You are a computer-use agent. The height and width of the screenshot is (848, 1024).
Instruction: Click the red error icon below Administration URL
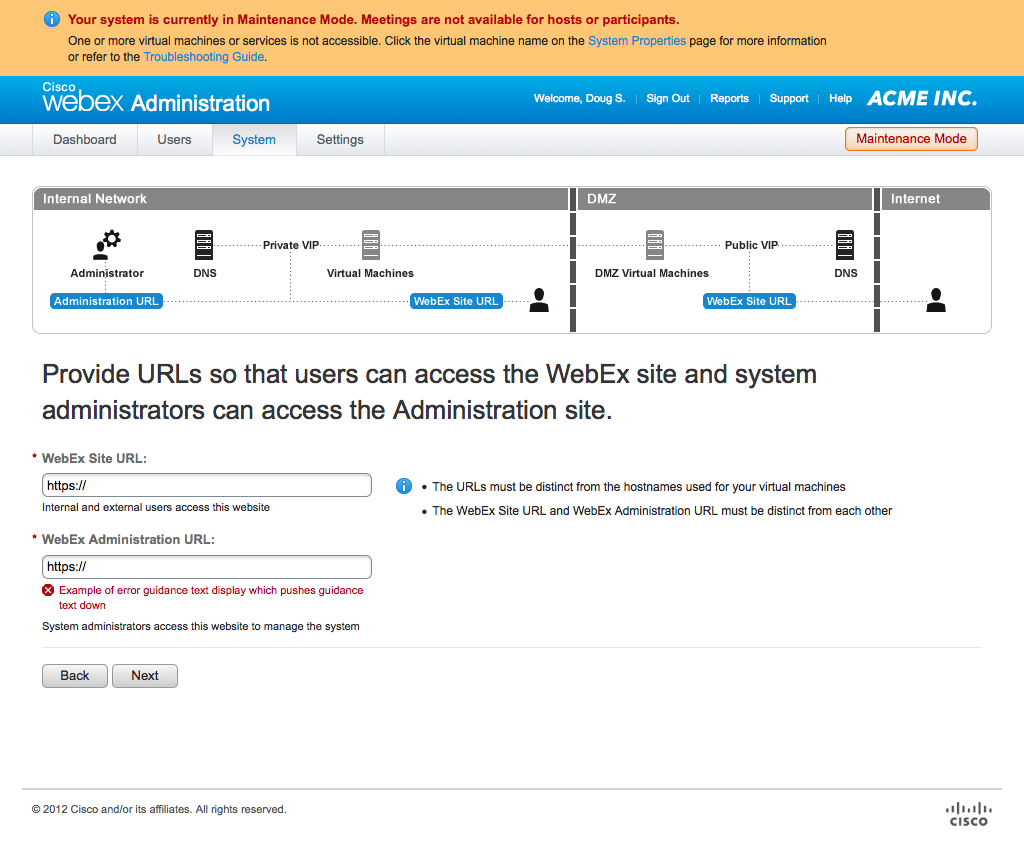coord(48,590)
